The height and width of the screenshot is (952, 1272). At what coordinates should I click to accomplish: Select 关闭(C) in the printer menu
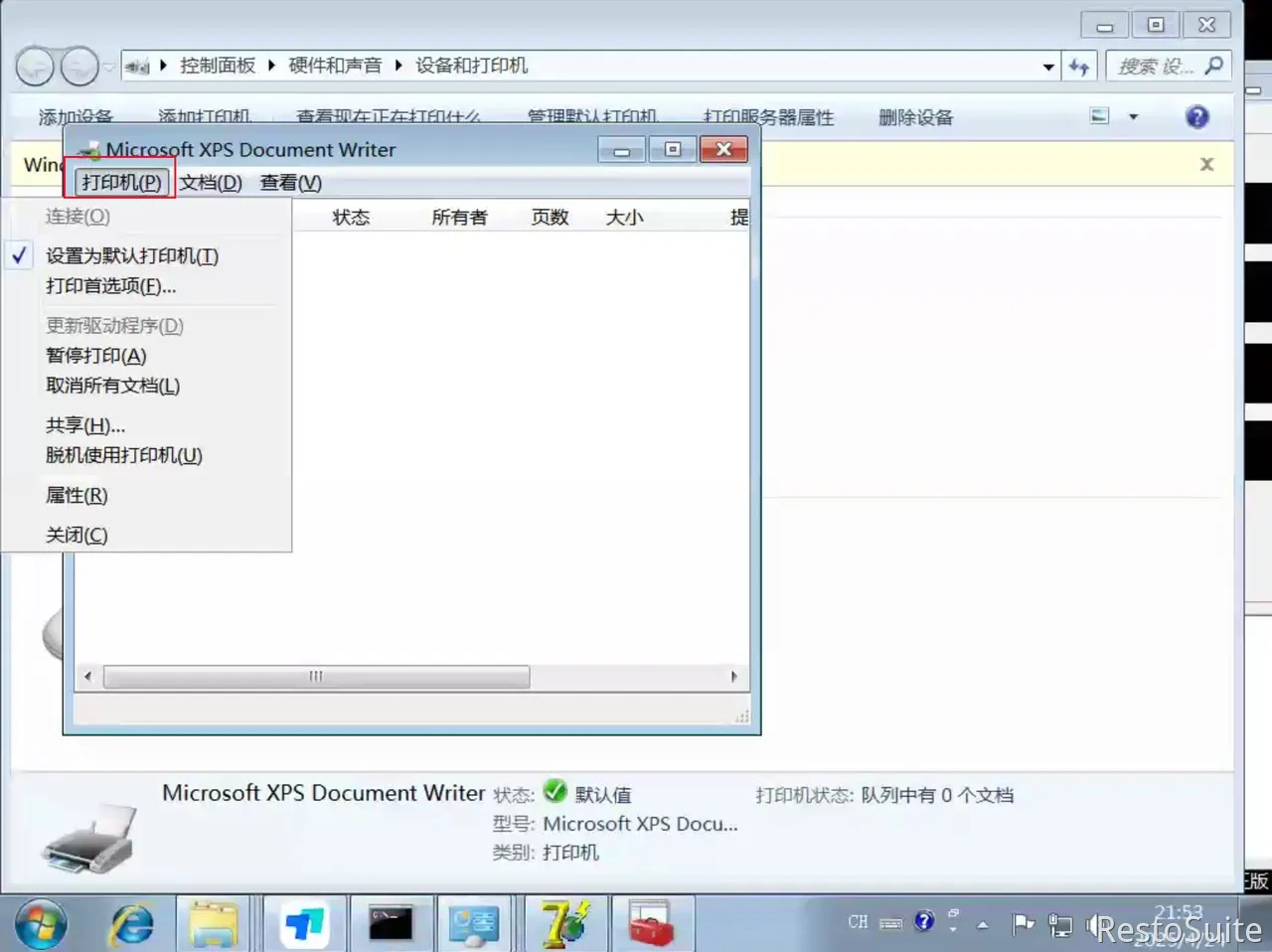point(77,535)
